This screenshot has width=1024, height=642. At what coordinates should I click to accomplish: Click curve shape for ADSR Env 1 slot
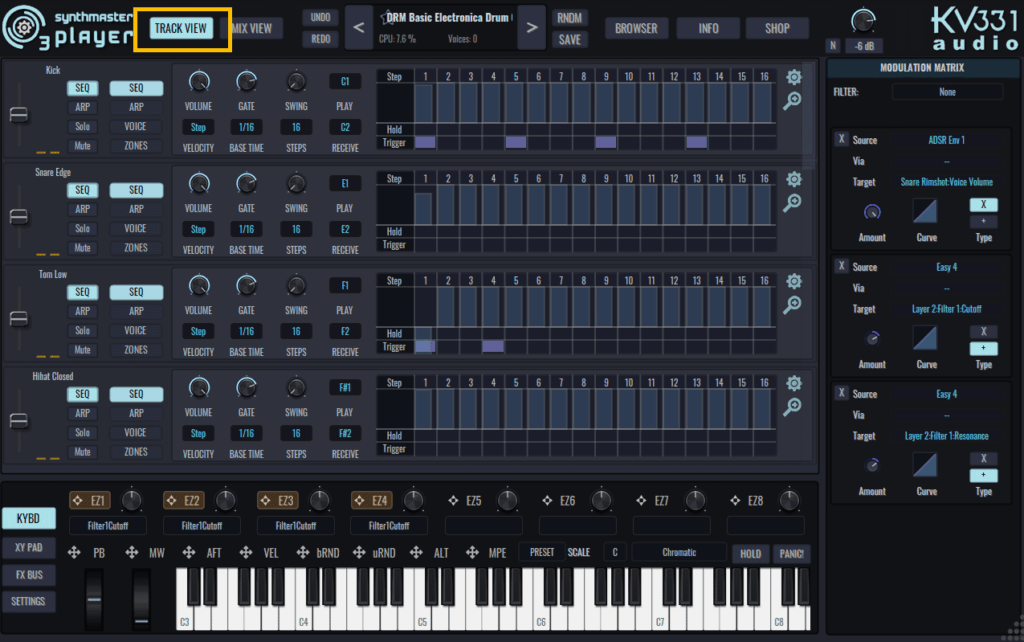pyautogui.click(x=925, y=211)
